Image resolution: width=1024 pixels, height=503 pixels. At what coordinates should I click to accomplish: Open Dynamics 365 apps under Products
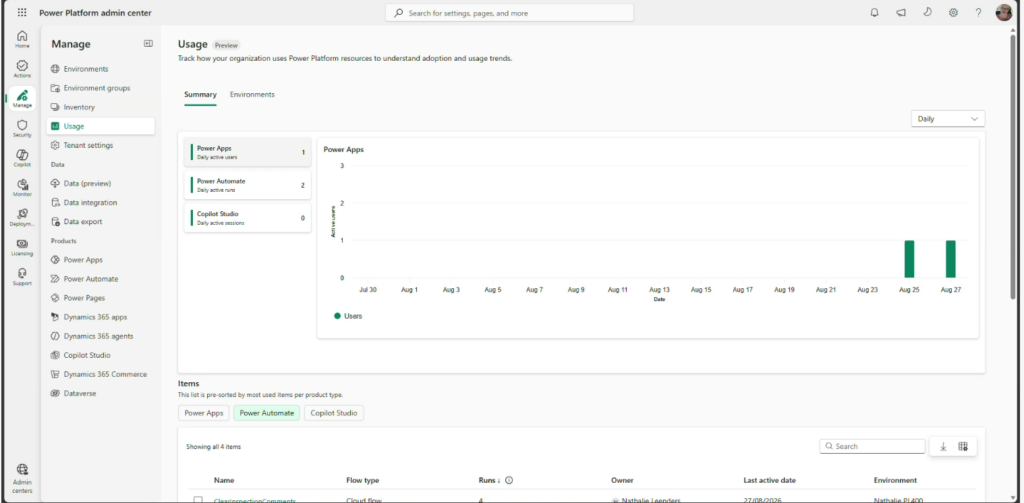(101, 317)
